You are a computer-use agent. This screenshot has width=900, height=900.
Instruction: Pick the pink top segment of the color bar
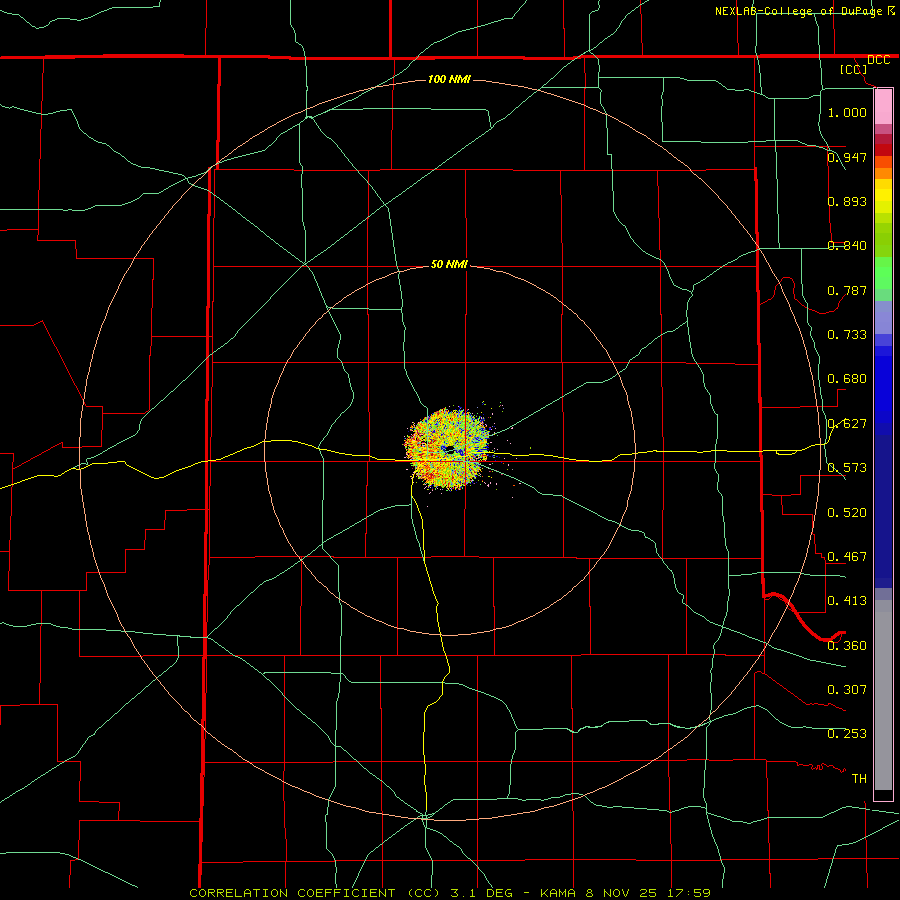[883, 107]
